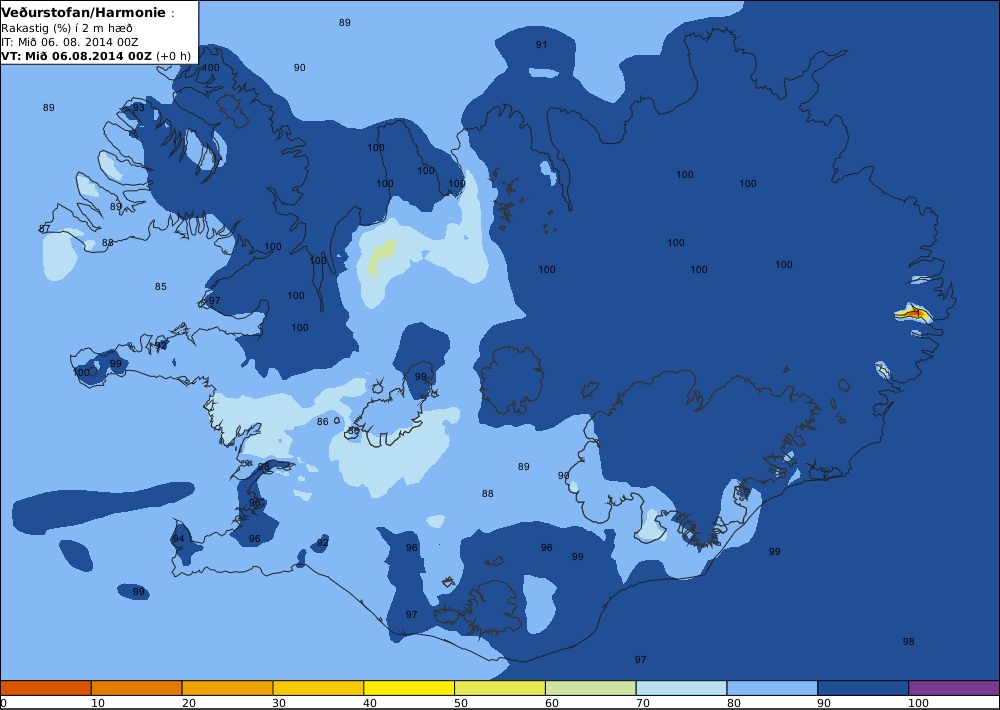Click the map humidity value '91'

pyautogui.click(x=541, y=45)
